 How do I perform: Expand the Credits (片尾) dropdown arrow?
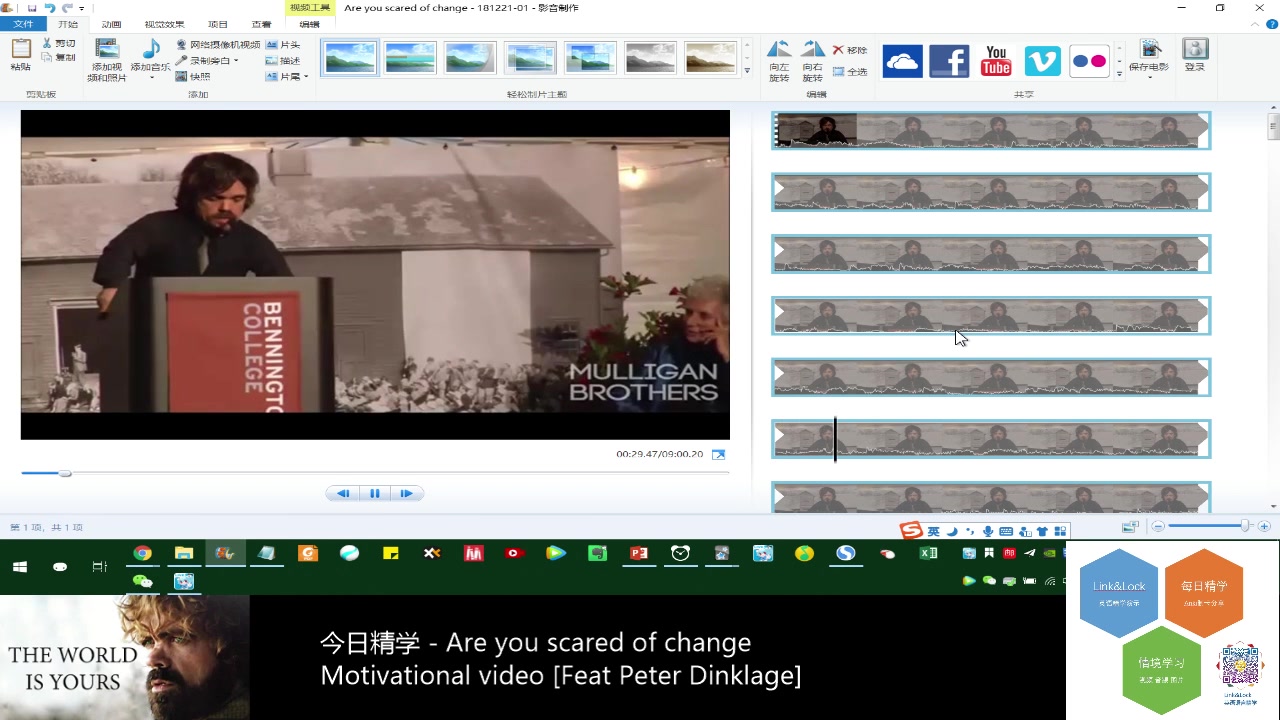[x=306, y=77]
